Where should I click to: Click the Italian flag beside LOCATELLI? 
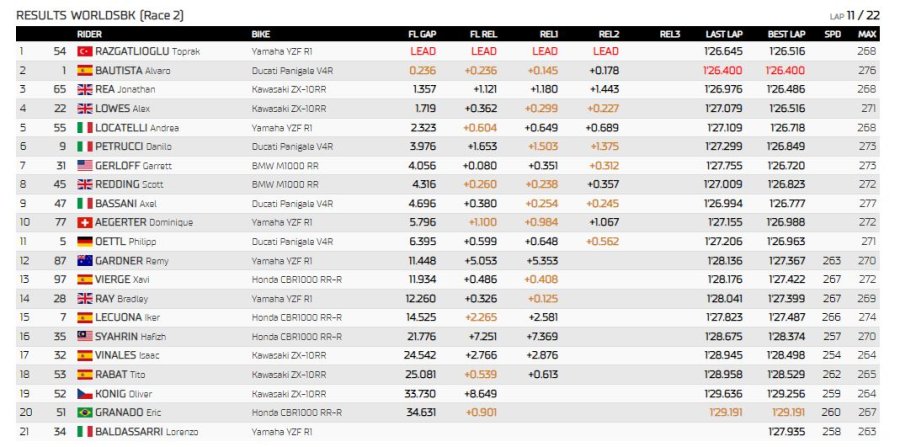(84, 127)
